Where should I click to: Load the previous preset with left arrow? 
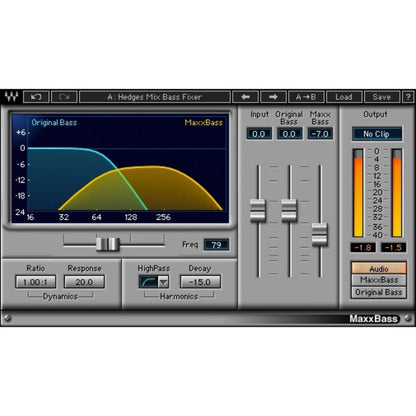pyautogui.click(x=245, y=97)
